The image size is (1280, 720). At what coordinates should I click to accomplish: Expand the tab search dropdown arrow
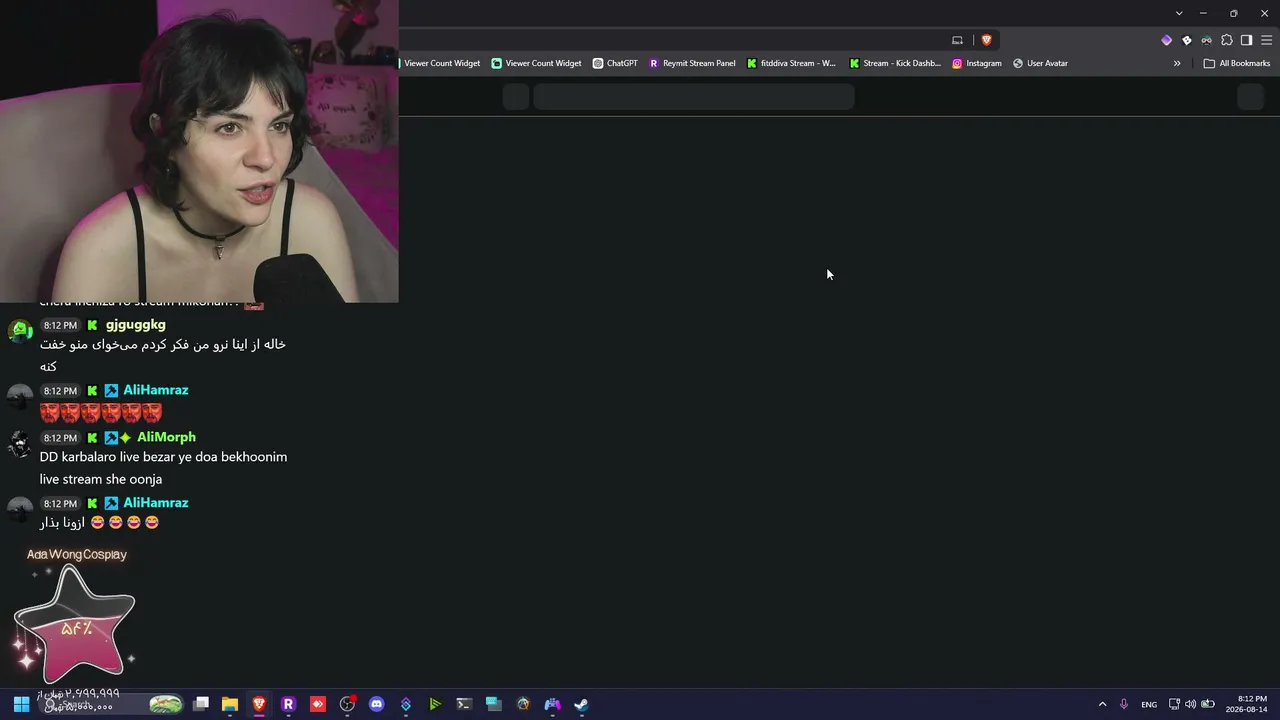[1179, 13]
